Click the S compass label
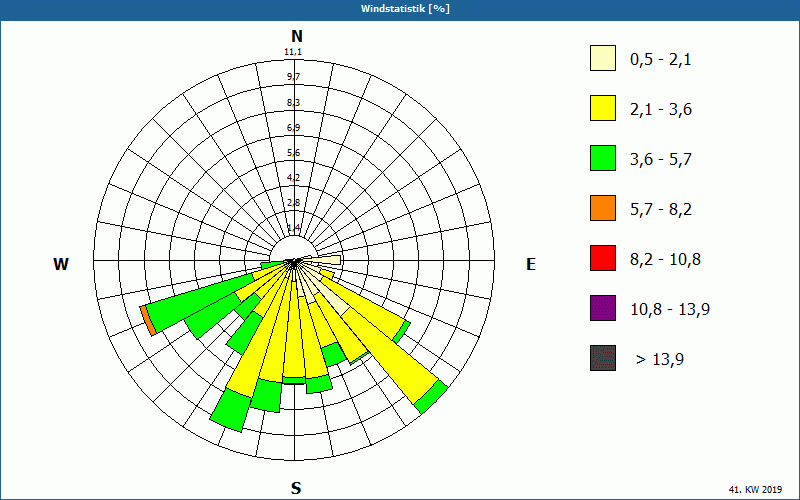The width and height of the screenshot is (800, 500). pos(296,488)
